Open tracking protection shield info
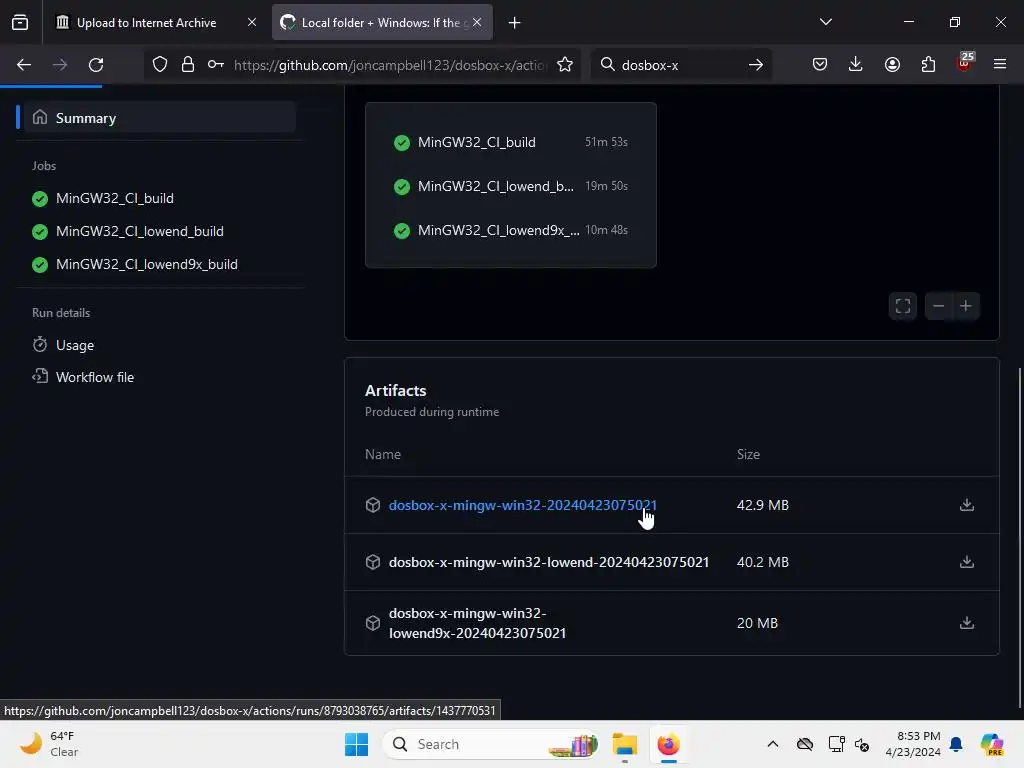The width and height of the screenshot is (1024, 768). (160, 65)
